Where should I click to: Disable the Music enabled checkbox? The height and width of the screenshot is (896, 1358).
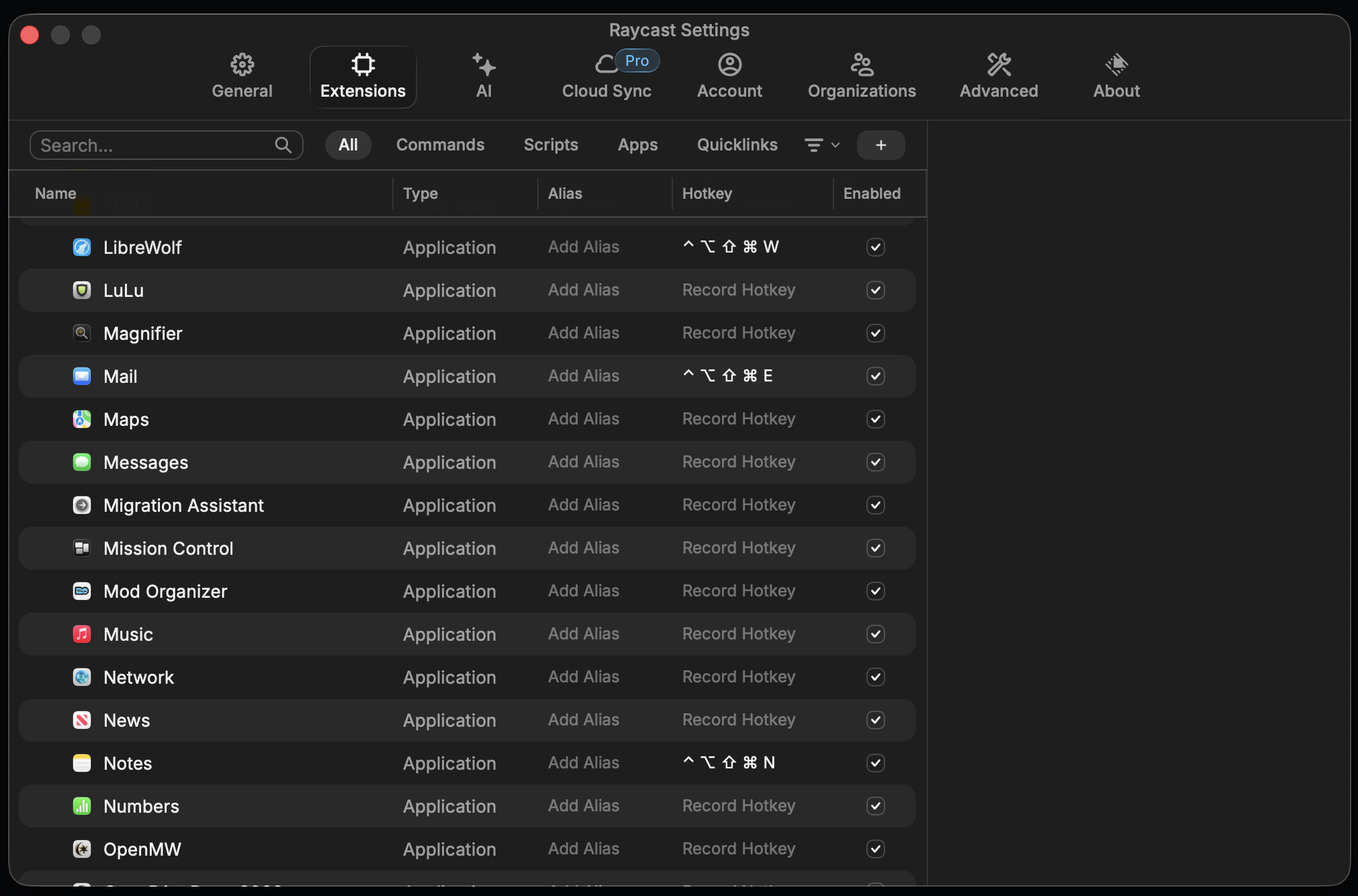pos(876,634)
